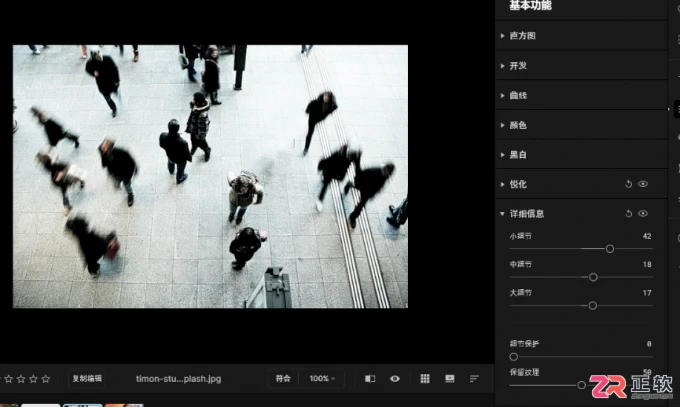
Task: Switch to the grid gallery view icon
Action: tap(425, 379)
